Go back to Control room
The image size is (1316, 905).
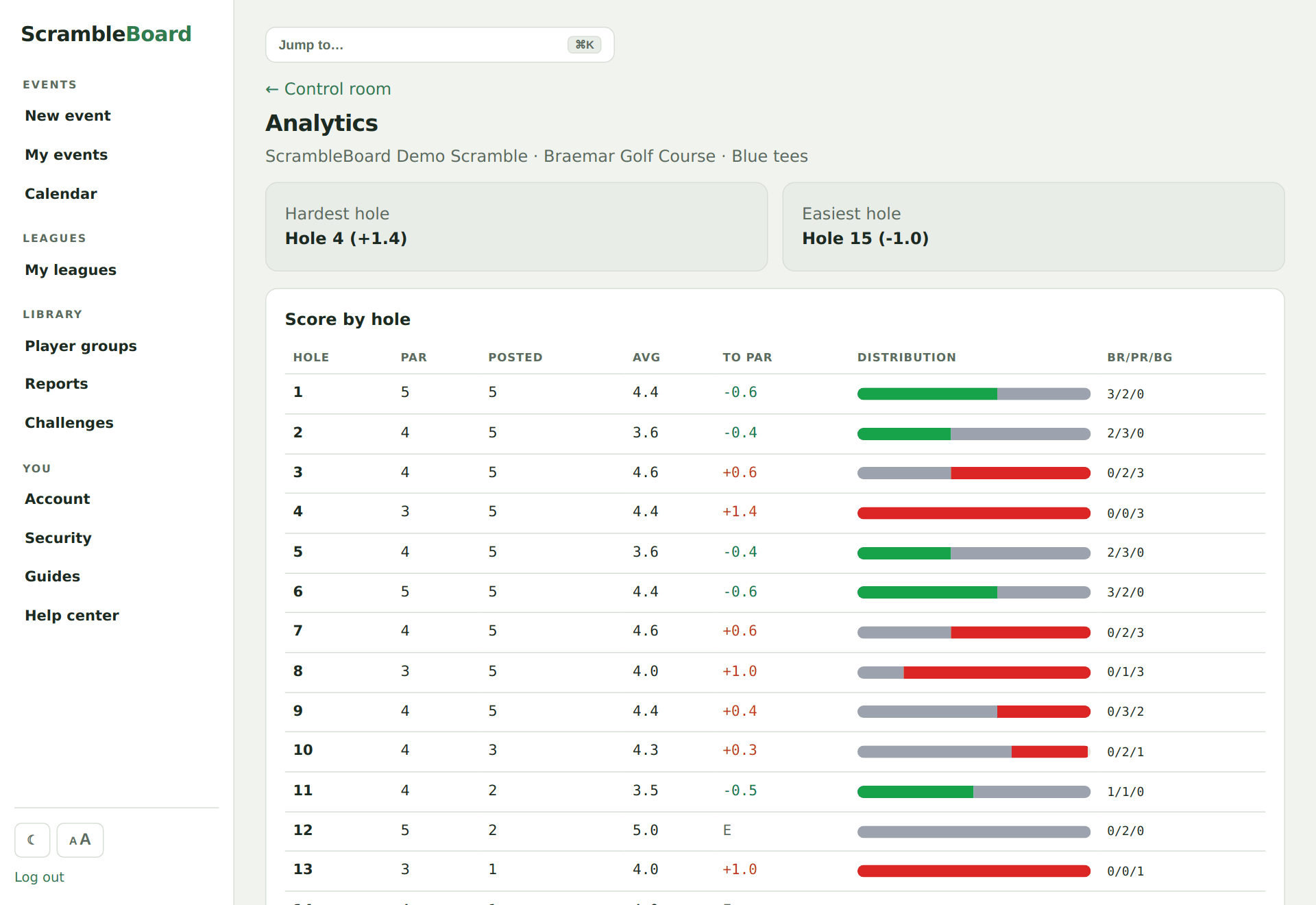(x=328, y=89)
